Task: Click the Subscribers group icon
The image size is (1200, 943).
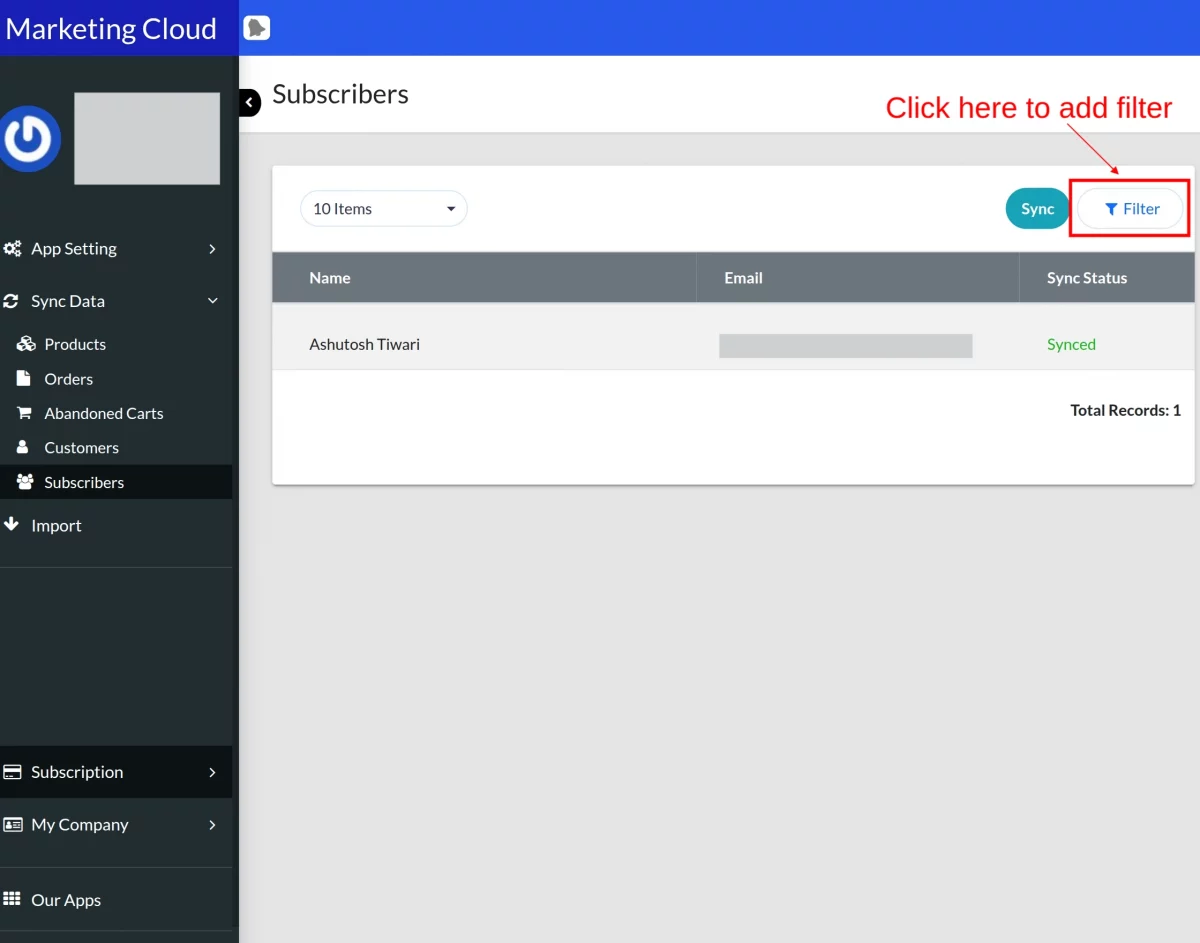Action: [x=26, y=482]
